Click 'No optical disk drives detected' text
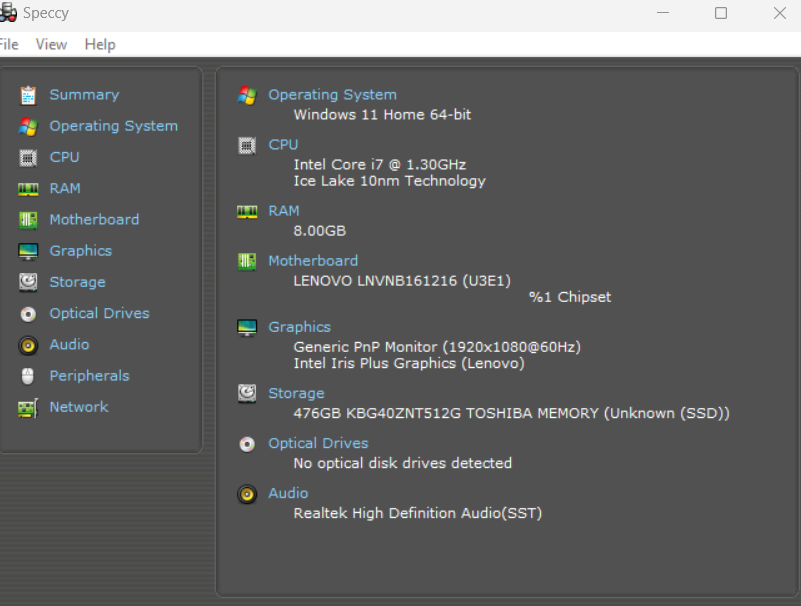 [x=403, y=463]
